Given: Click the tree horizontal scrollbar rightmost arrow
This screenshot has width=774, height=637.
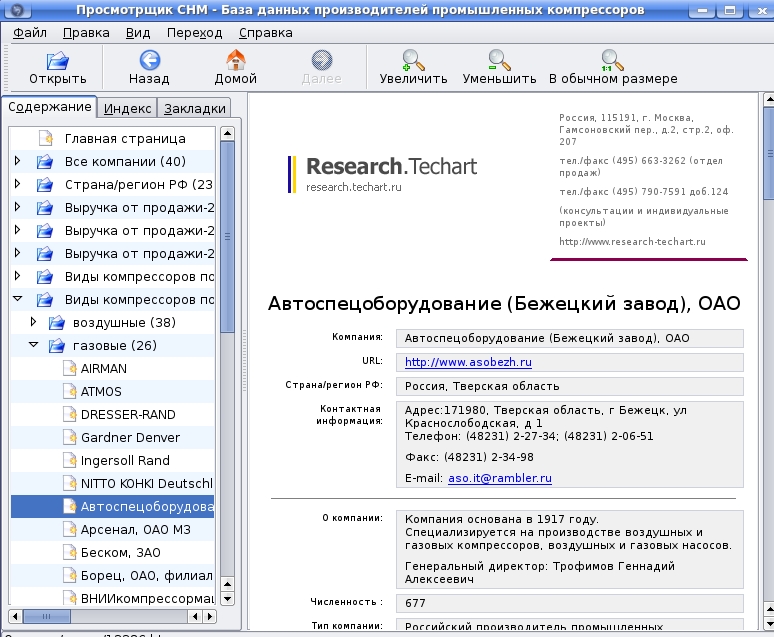Looking at the screenshot, I should pyautogui.click(x=210, y=616).
